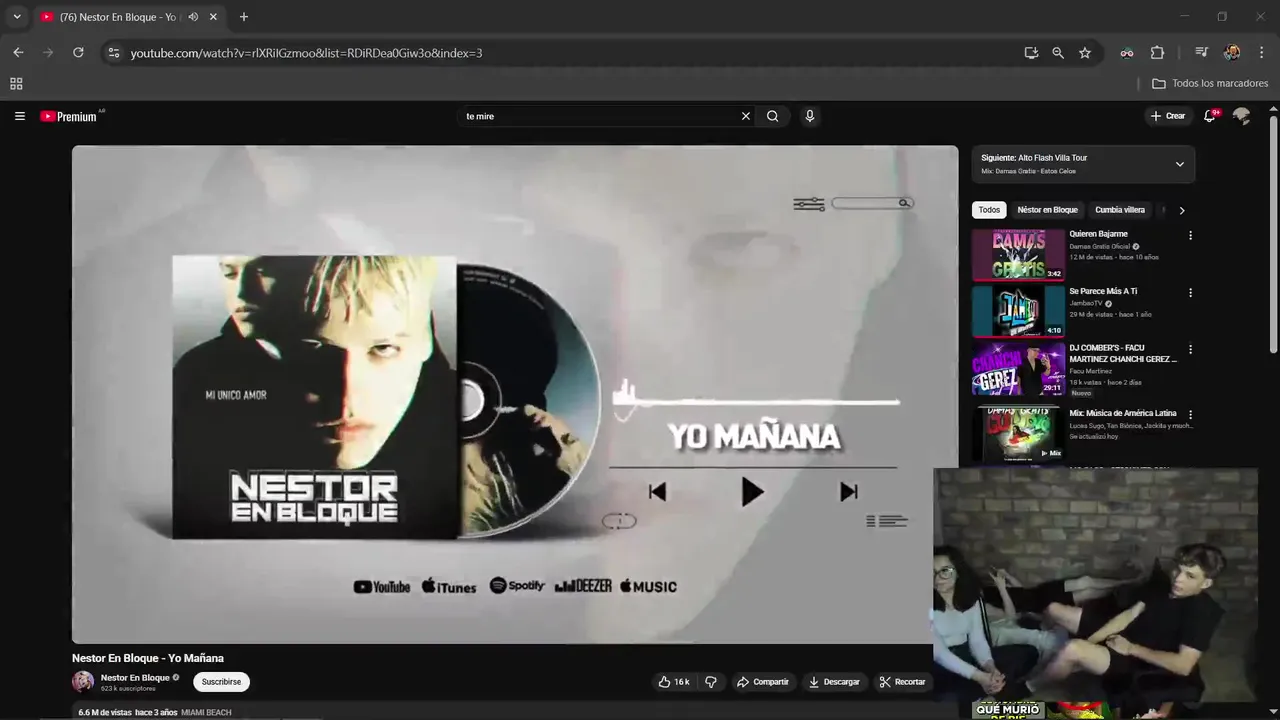Open the 'Quieren Bajarme' video title
Image resolution: width=1280 pixels, height=720 pixels.
[x=1098, y=234]
